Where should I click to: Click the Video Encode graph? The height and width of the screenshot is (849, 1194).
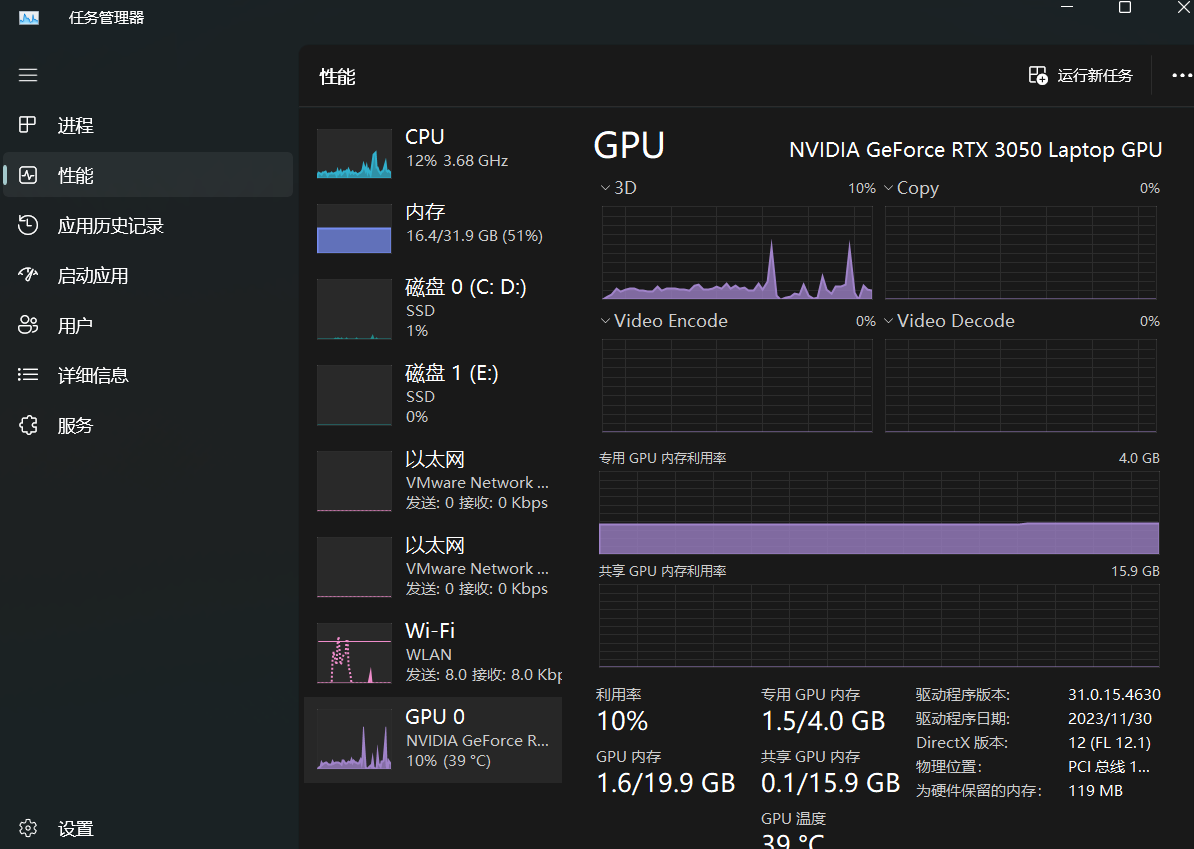737,385
